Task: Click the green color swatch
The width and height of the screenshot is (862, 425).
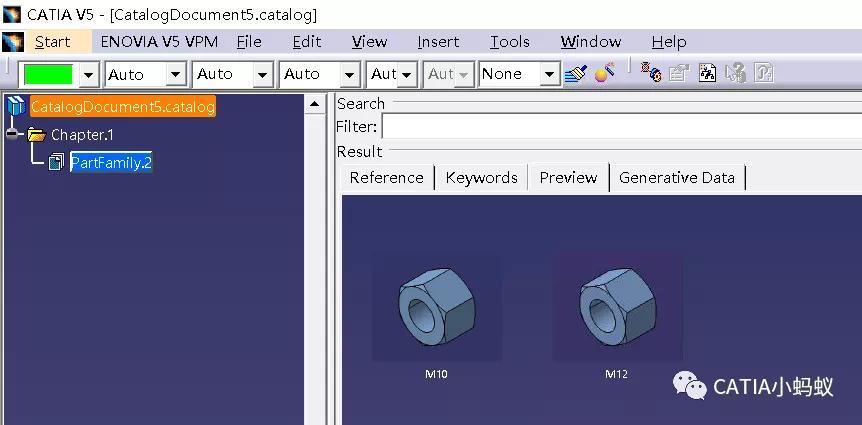Action: [x=48, y=74]
